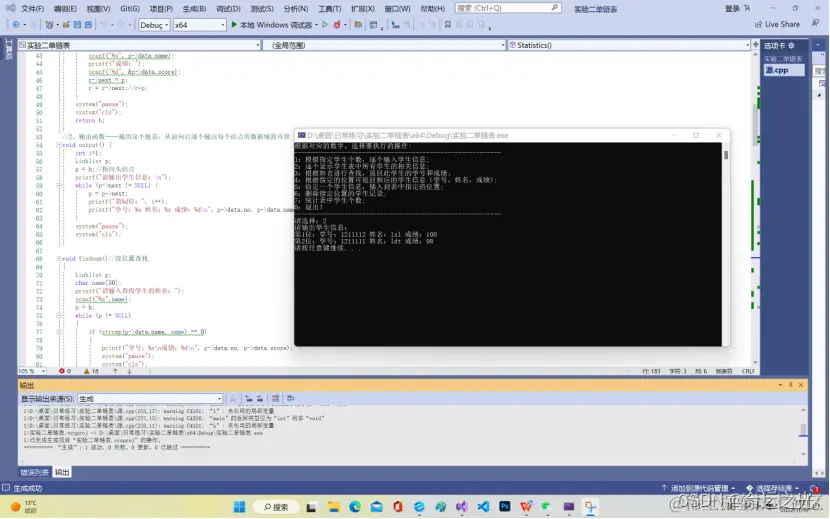Open the 生成(B) menu
The height and width of the screenshot is (519, 830).
point(194,8)
